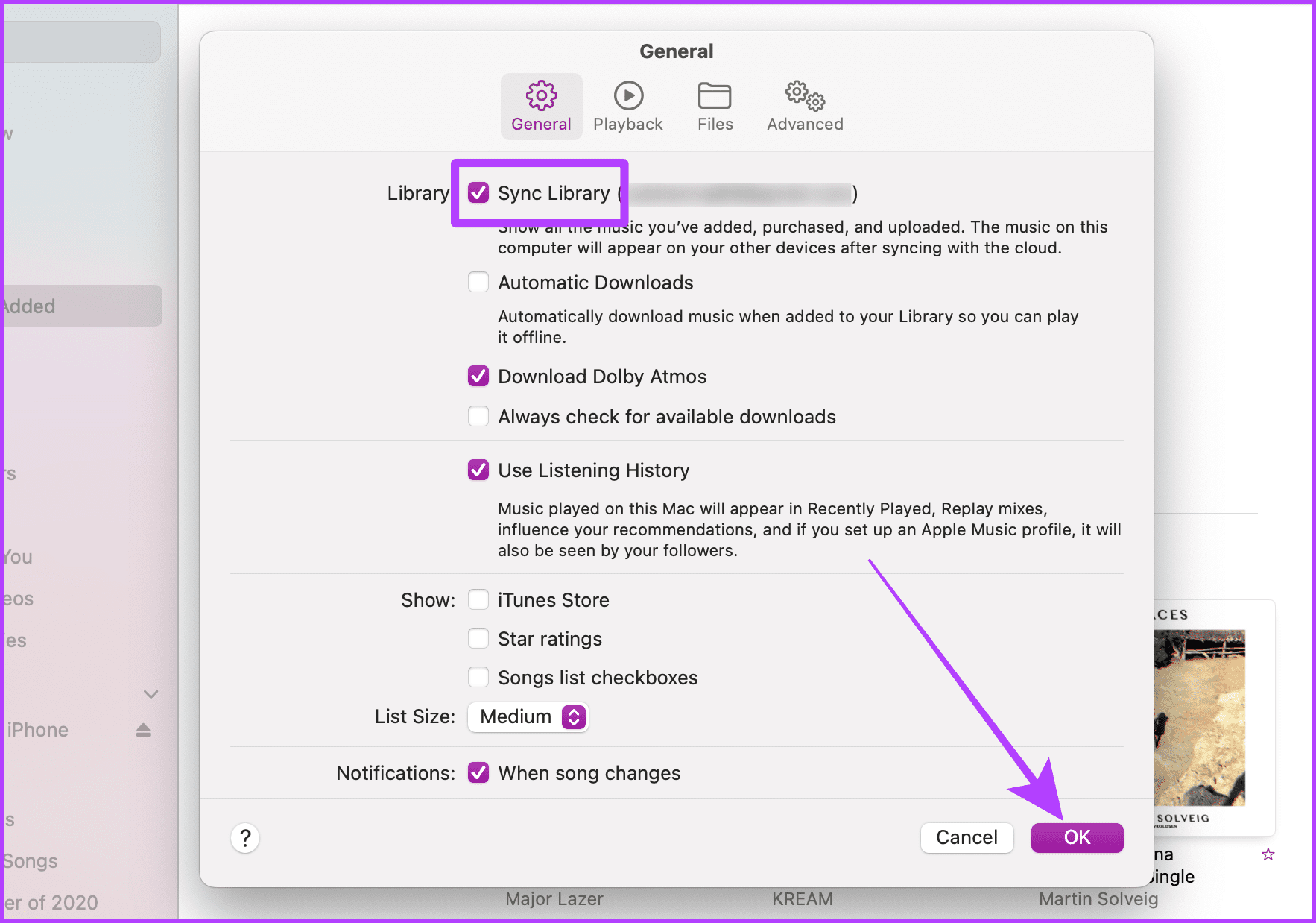Switch to the Playback tab
This screenshot has height=923, width=1316.
(x=627, y=96)
